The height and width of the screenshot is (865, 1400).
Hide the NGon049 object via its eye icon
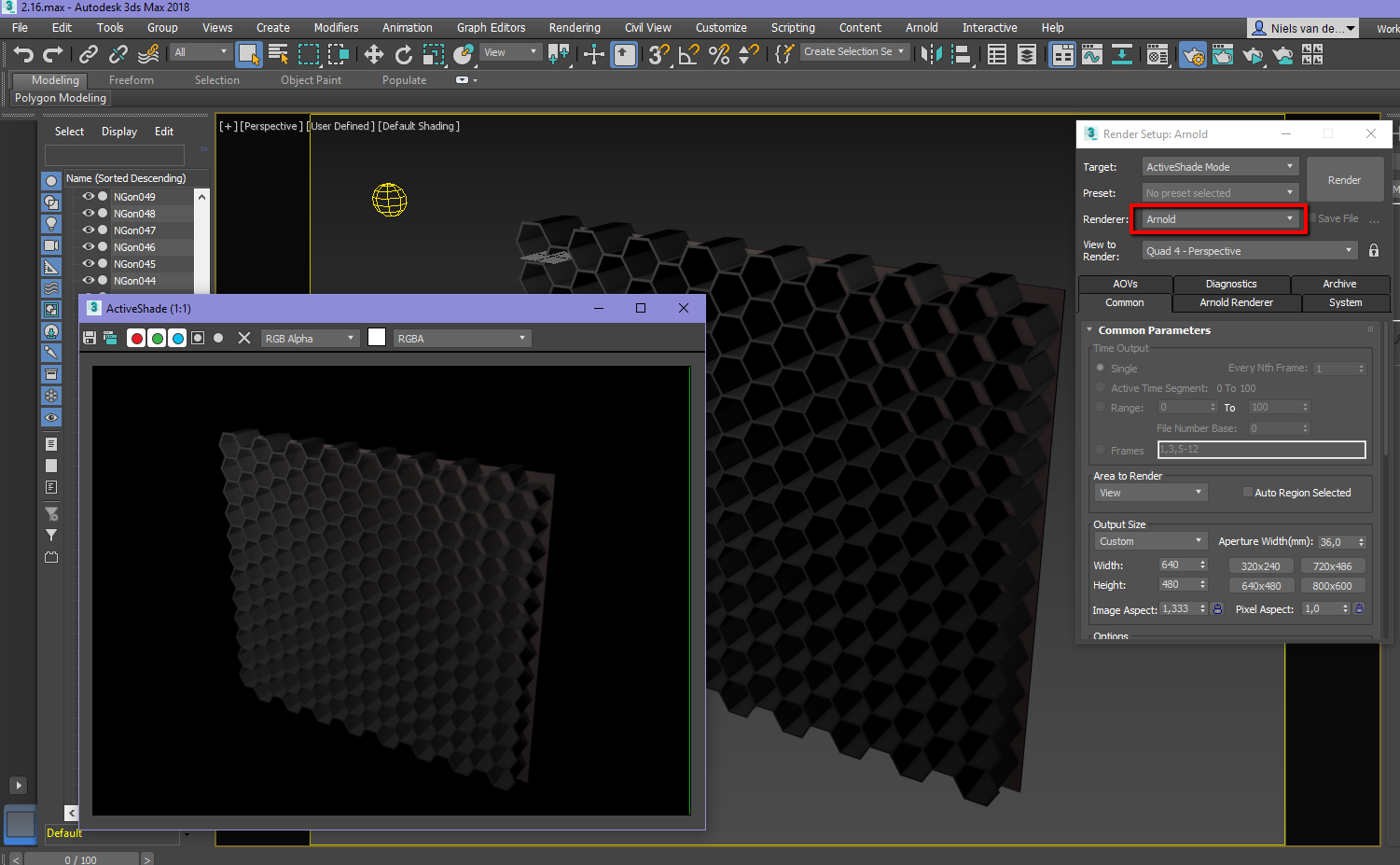[89, 197]
